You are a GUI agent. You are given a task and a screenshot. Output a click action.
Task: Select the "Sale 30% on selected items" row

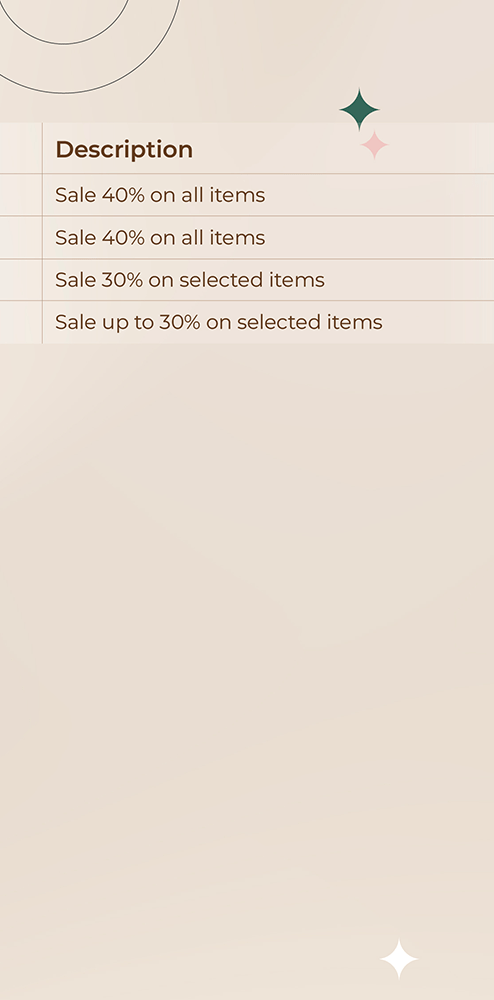point(268,279)
